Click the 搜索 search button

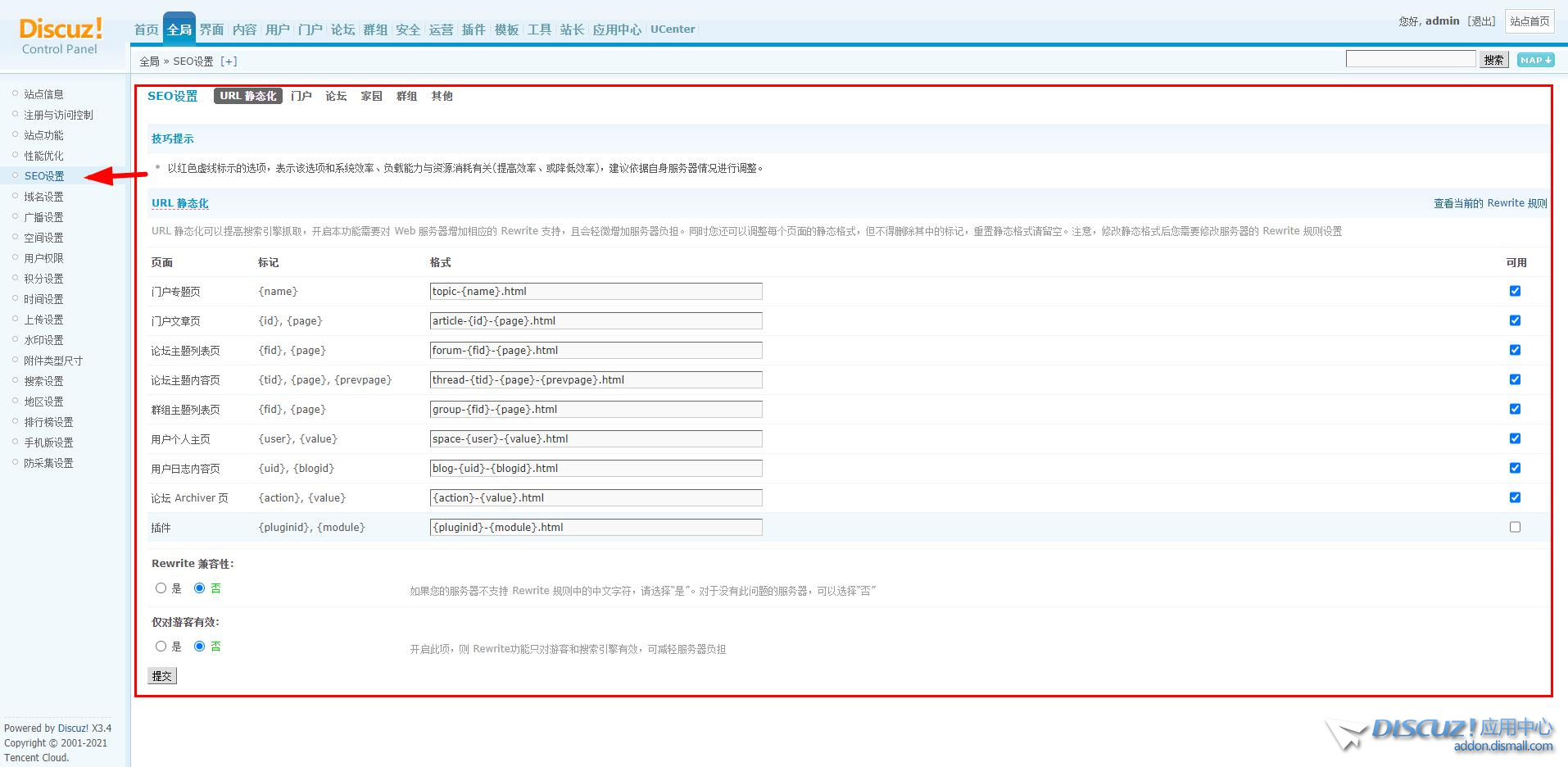(x=1493, y=60)
